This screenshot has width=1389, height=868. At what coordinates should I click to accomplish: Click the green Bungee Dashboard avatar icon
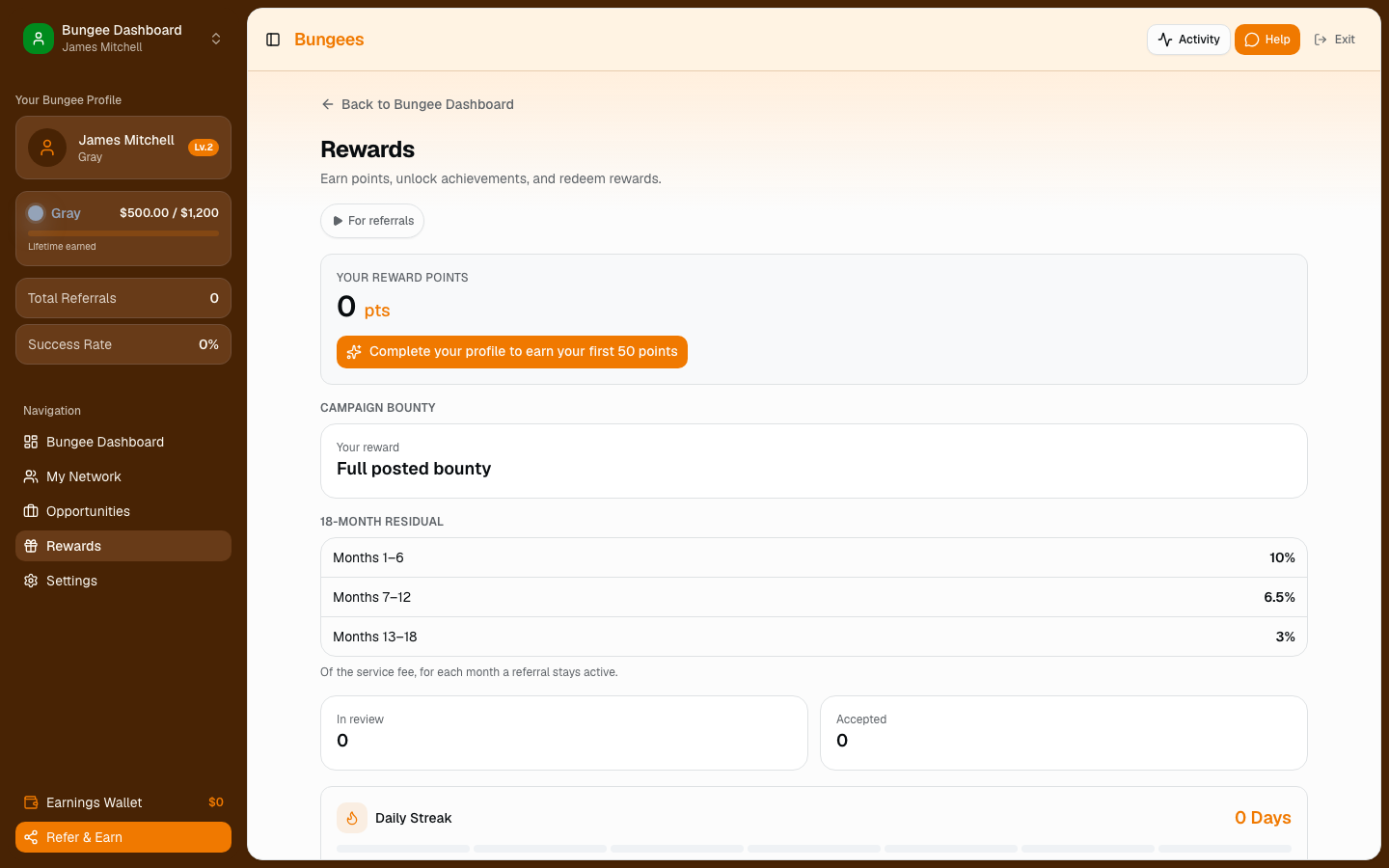tap(39, 39)
